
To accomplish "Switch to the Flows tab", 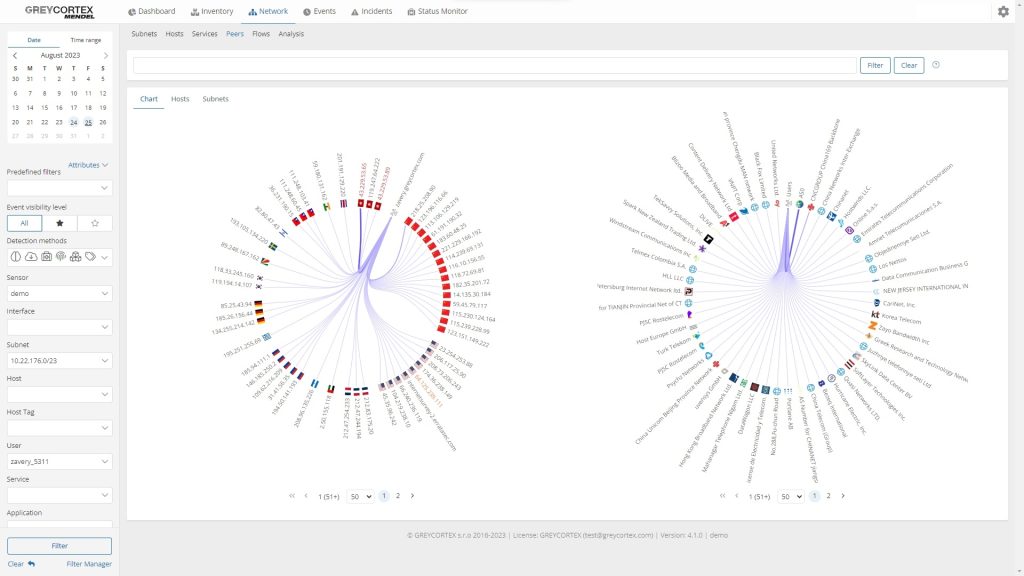I will coord(261,34).
